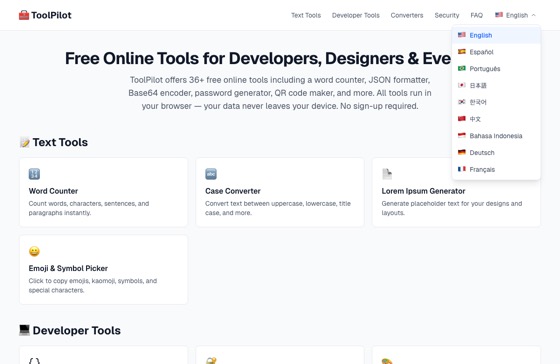Screen dimensions: 560x364
Task: Click the ToolPilot toolbox logo icon
Action: point(24,15)
